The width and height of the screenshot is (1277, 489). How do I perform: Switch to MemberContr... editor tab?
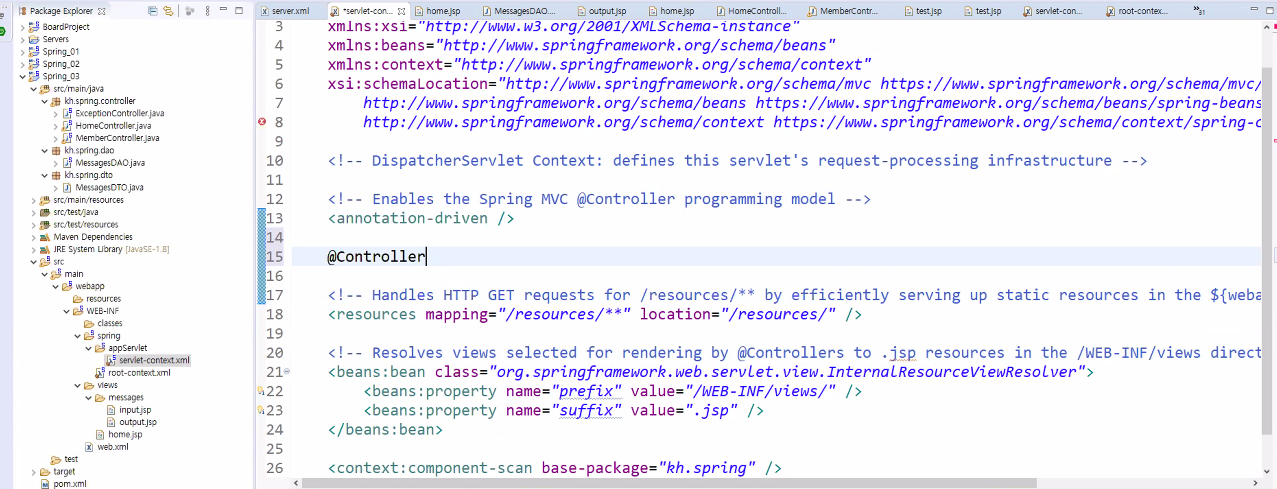click(849, 11)
